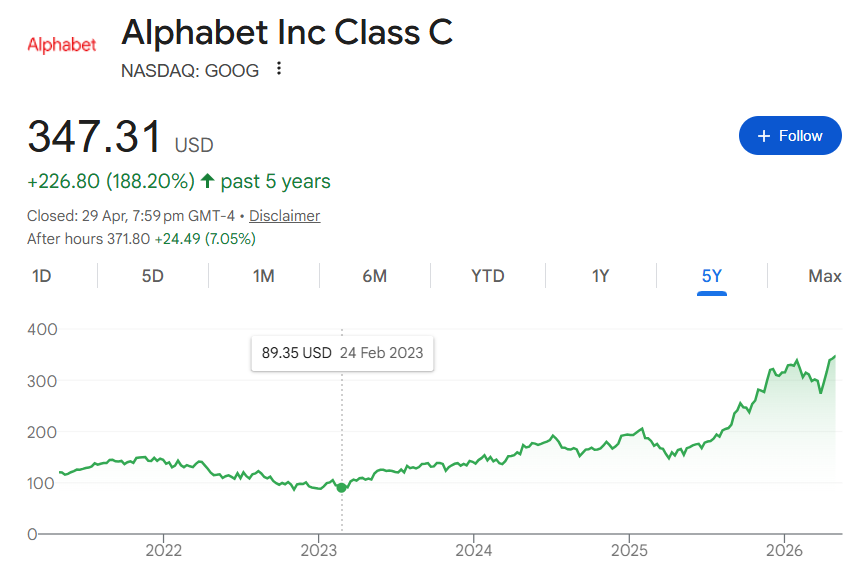The image size is (861, 569).
Task: Switch to the 1M chart range
Action: [264, 276]
